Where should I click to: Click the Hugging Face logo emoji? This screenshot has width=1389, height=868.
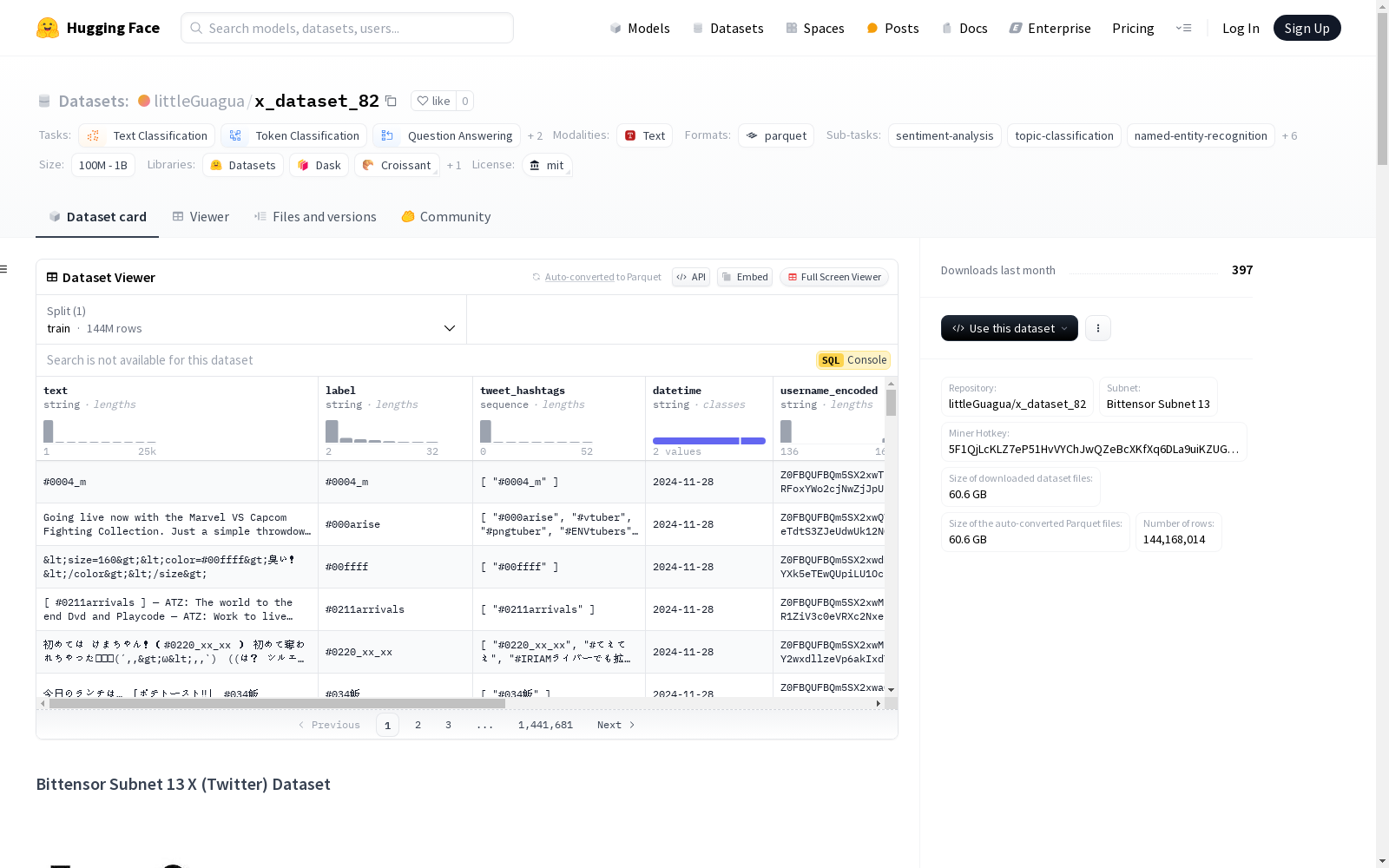(48, 28)
